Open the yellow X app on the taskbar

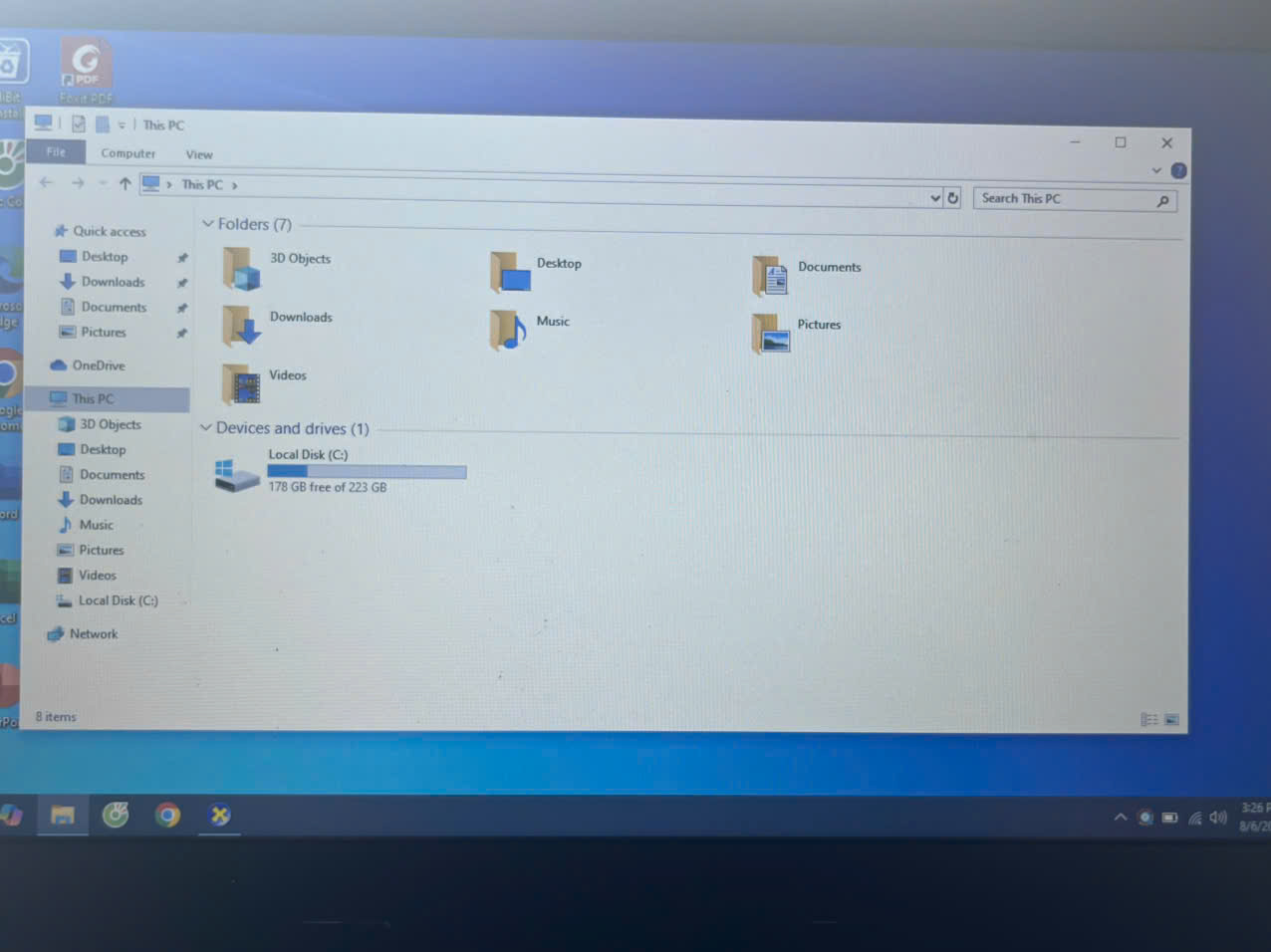click(x=220, y=816)
